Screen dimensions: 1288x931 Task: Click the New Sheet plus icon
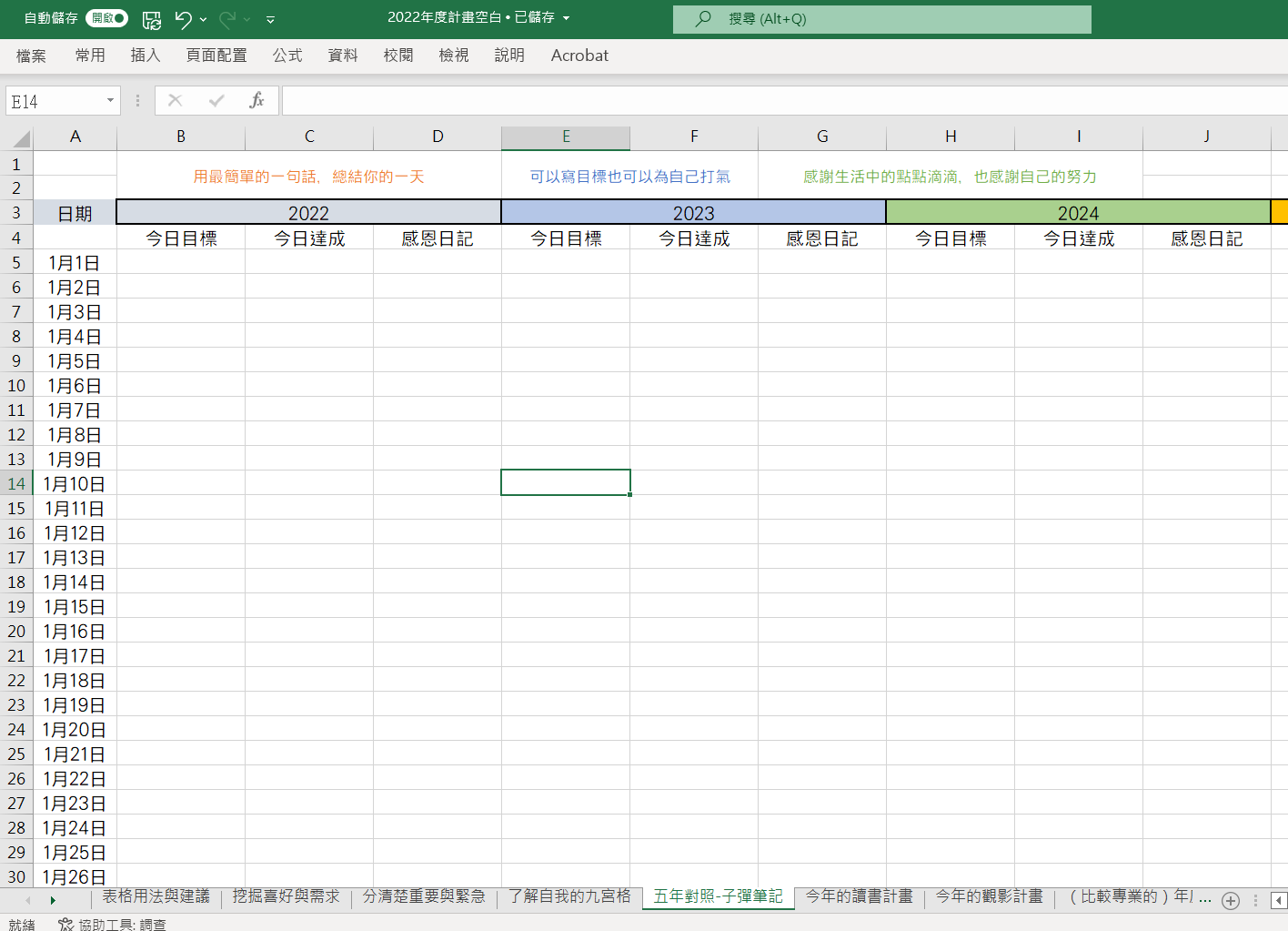click(x=1231, y=900)
